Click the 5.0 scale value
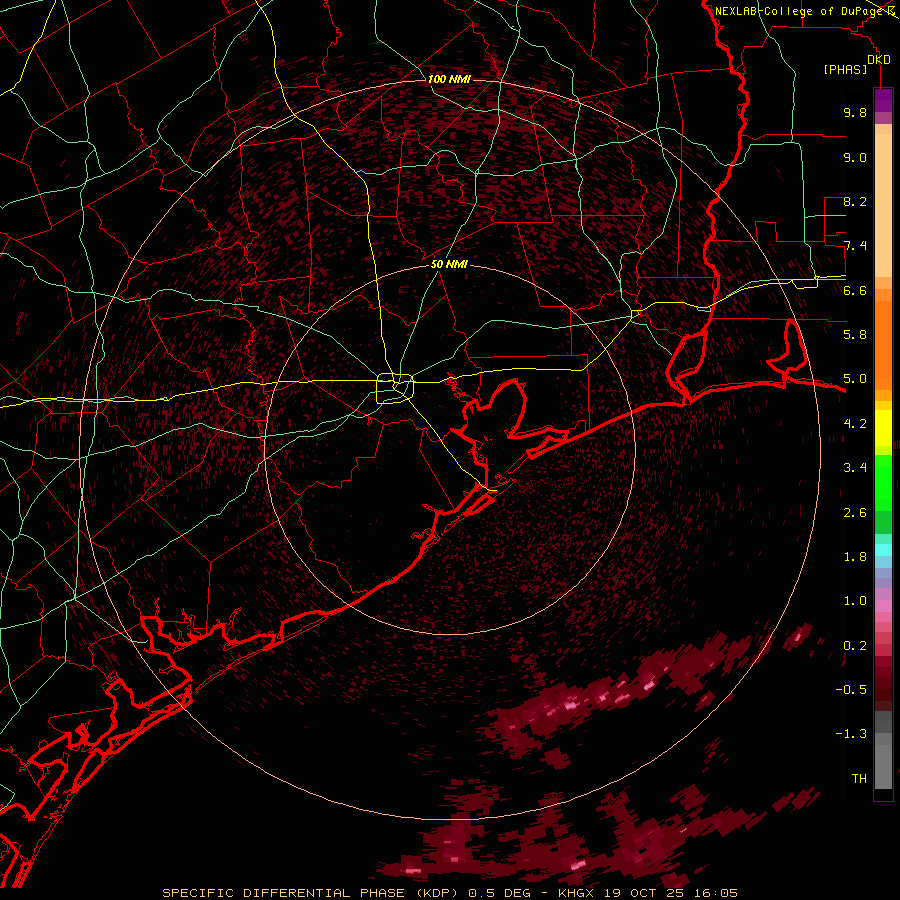 pyautogui.click(x=855, y=379)
